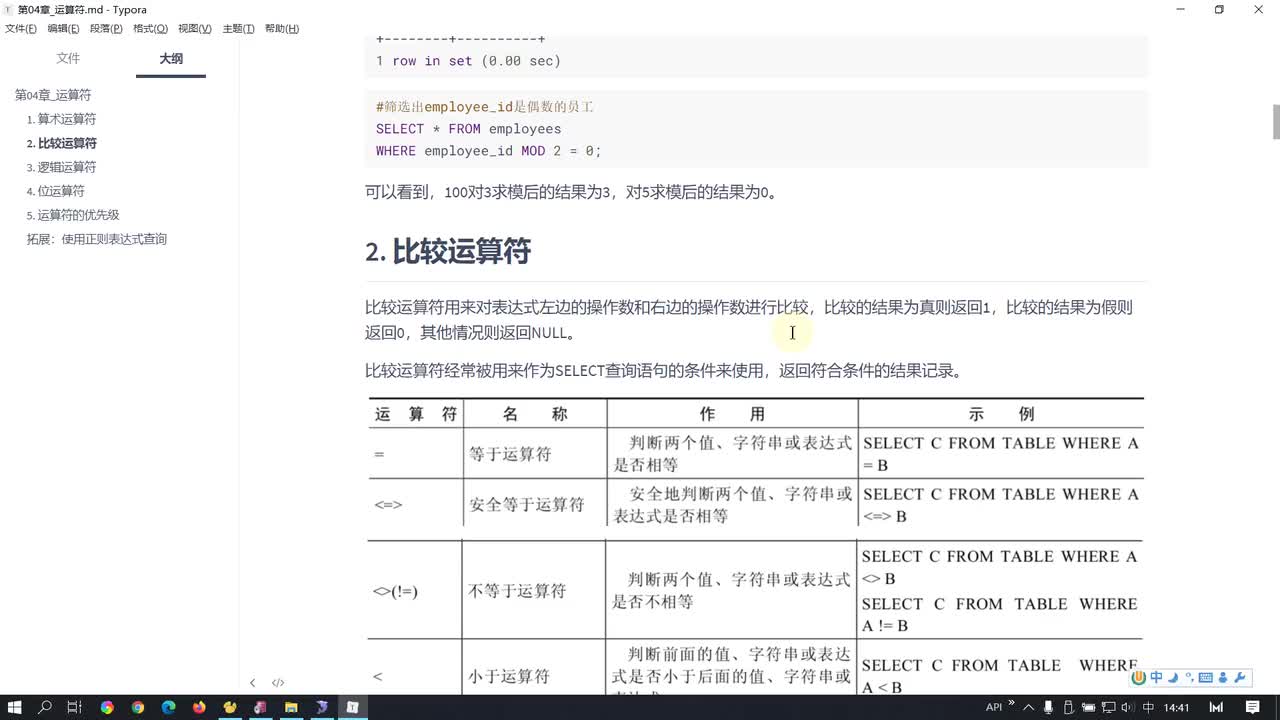Click table cell 安全等于运算符
The width and height of the screenshot is (1280, 720).
coord(527,505)
